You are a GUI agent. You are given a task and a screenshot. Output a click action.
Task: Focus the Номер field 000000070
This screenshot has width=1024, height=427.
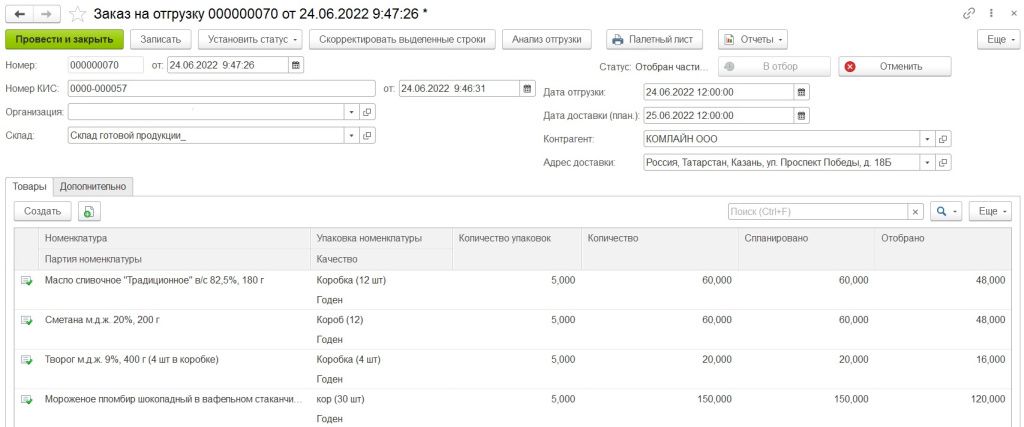click(106, 65)
